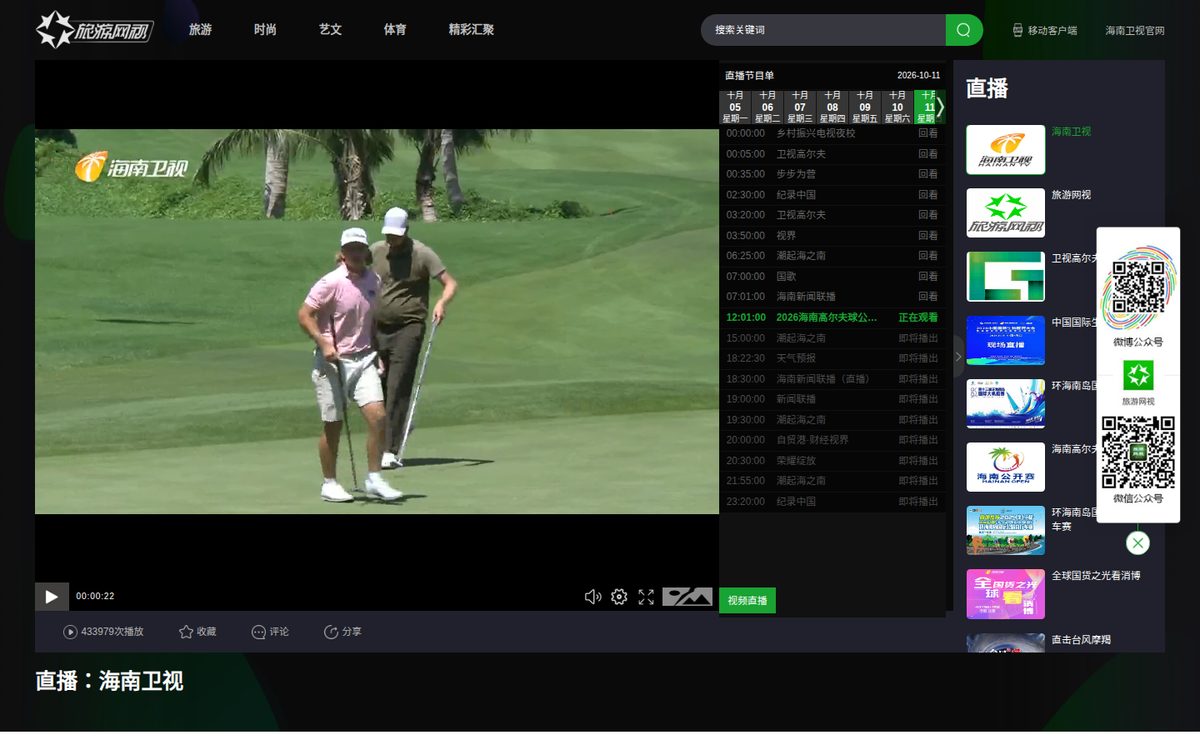This screenshot has height=750, width=1200.
Task: Close the floating QR code panel
Action: (x=1138, y=543)
